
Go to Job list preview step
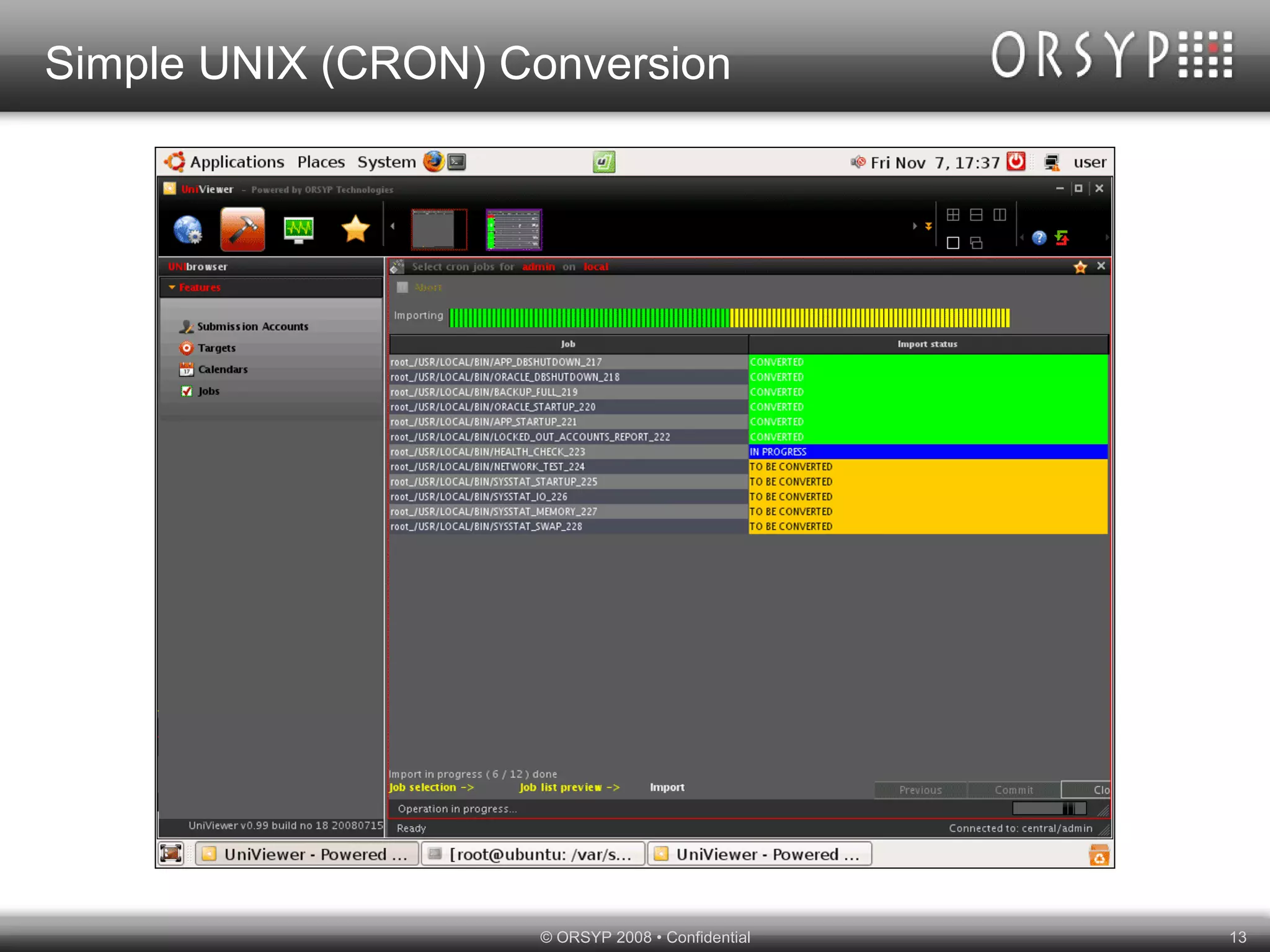click(569, 788)
